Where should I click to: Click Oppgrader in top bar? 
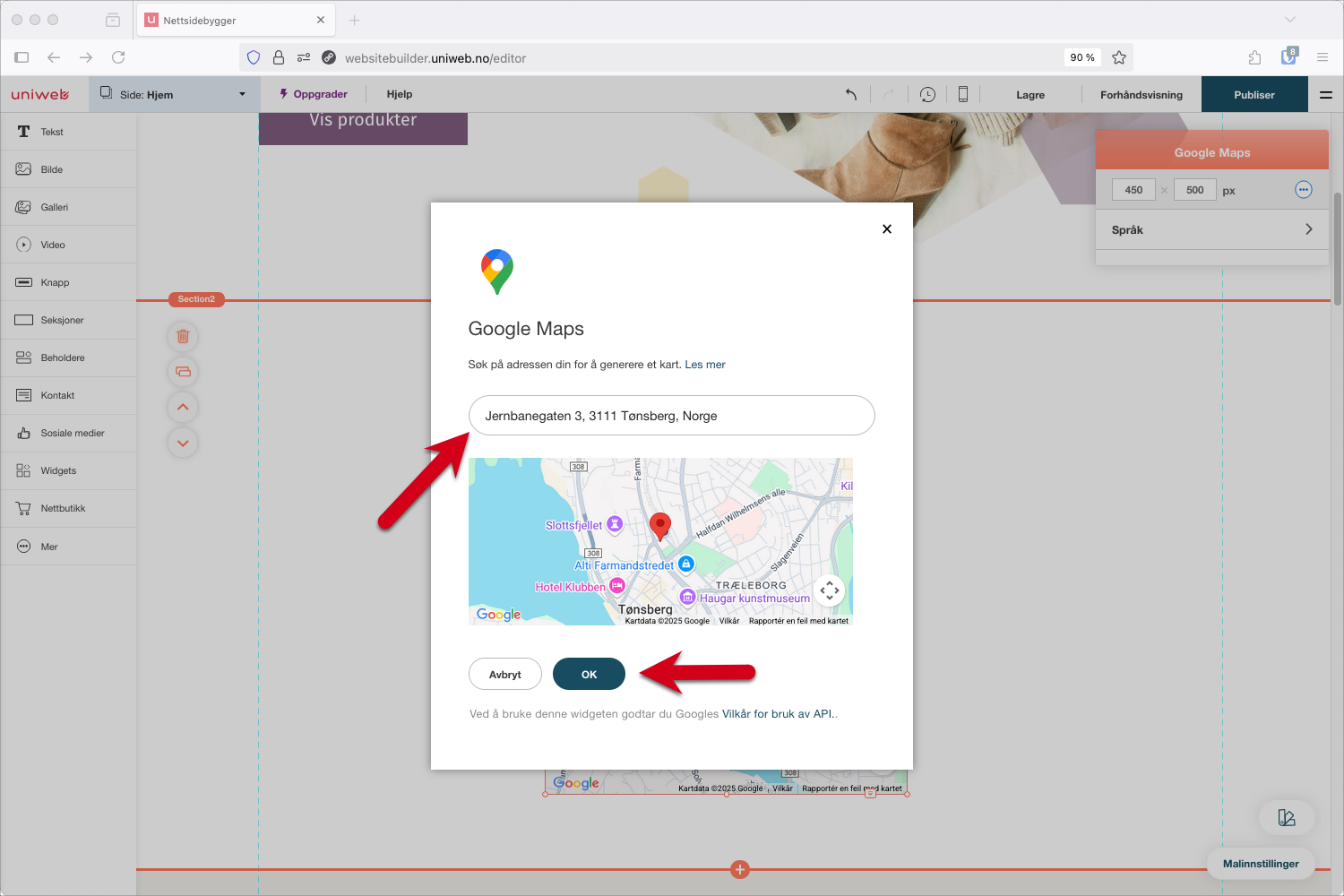pos(314,94)
